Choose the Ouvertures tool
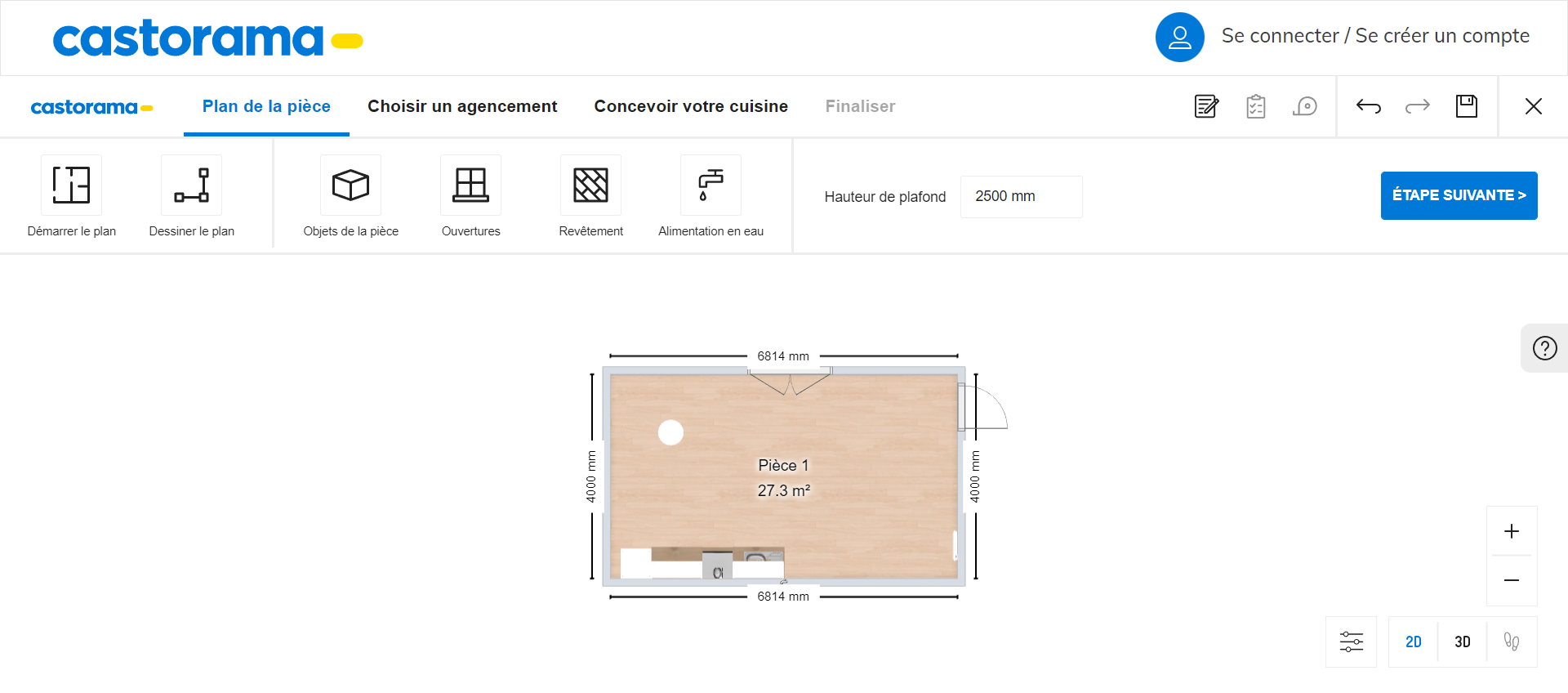 tap(470, 185)
